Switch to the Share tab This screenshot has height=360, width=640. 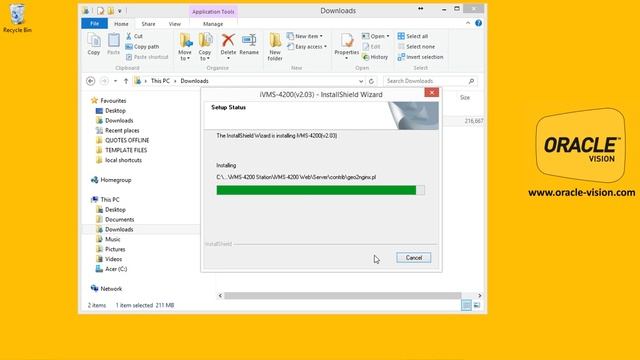coord(148,24)
